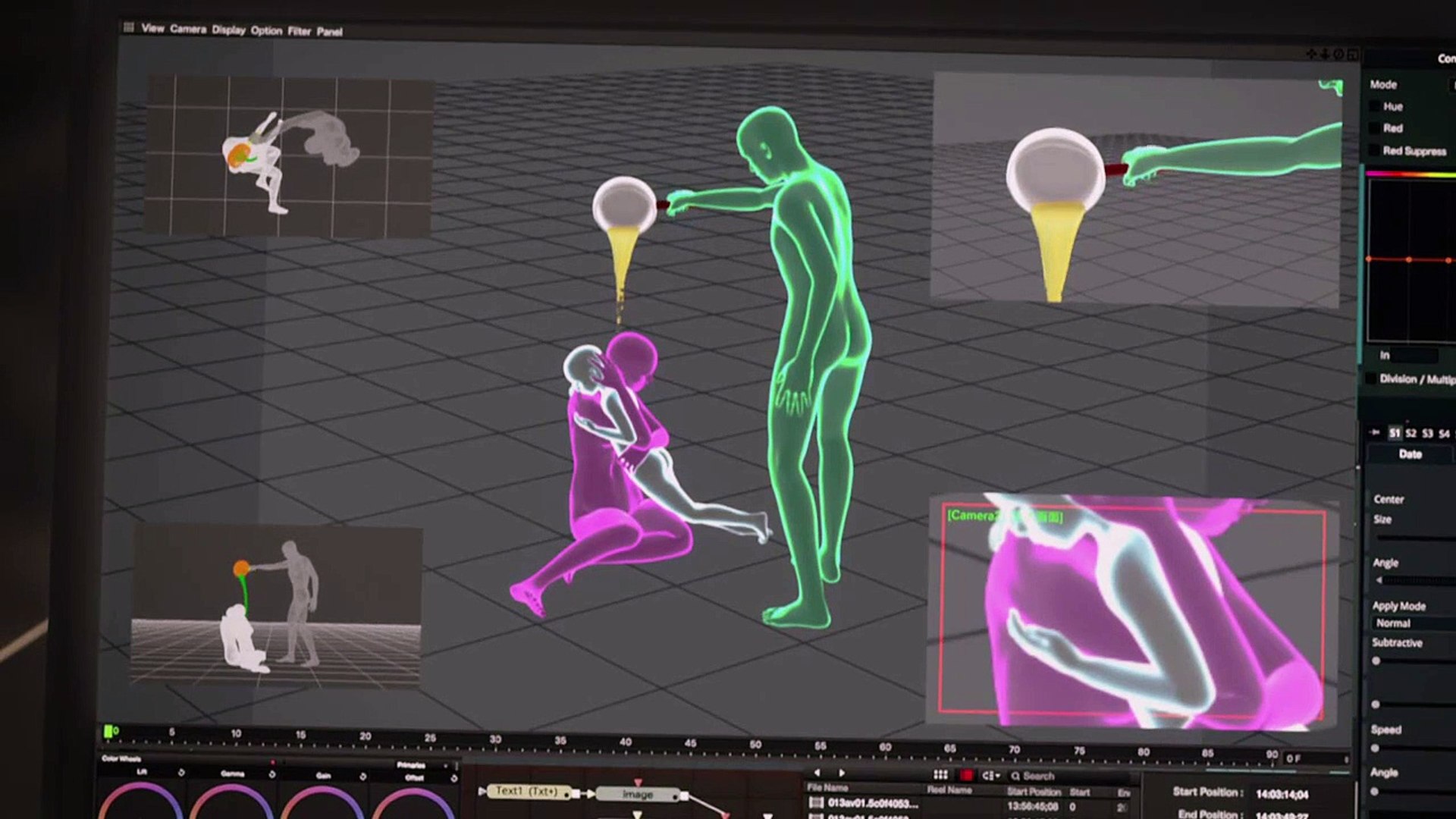Click the forward arrow in media panel
1456x819 pixels.
(x=841, y=773)
